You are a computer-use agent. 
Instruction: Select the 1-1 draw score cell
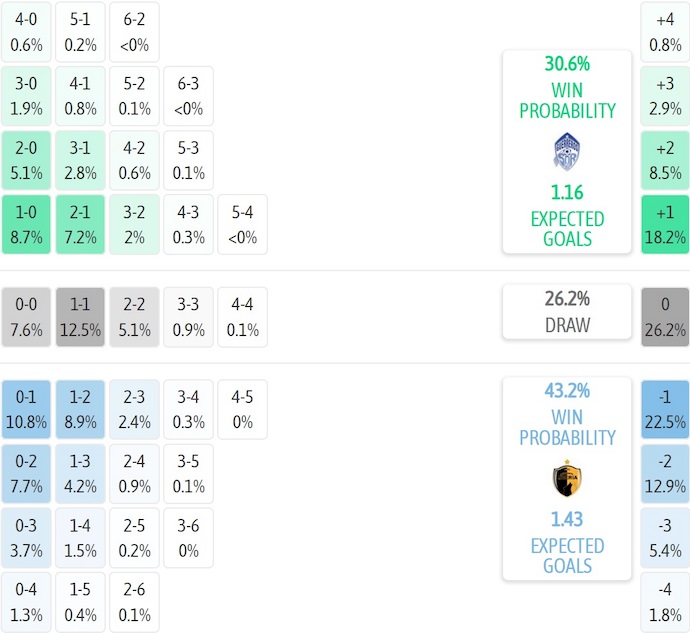pyautogui.click(x=80, y=318)
